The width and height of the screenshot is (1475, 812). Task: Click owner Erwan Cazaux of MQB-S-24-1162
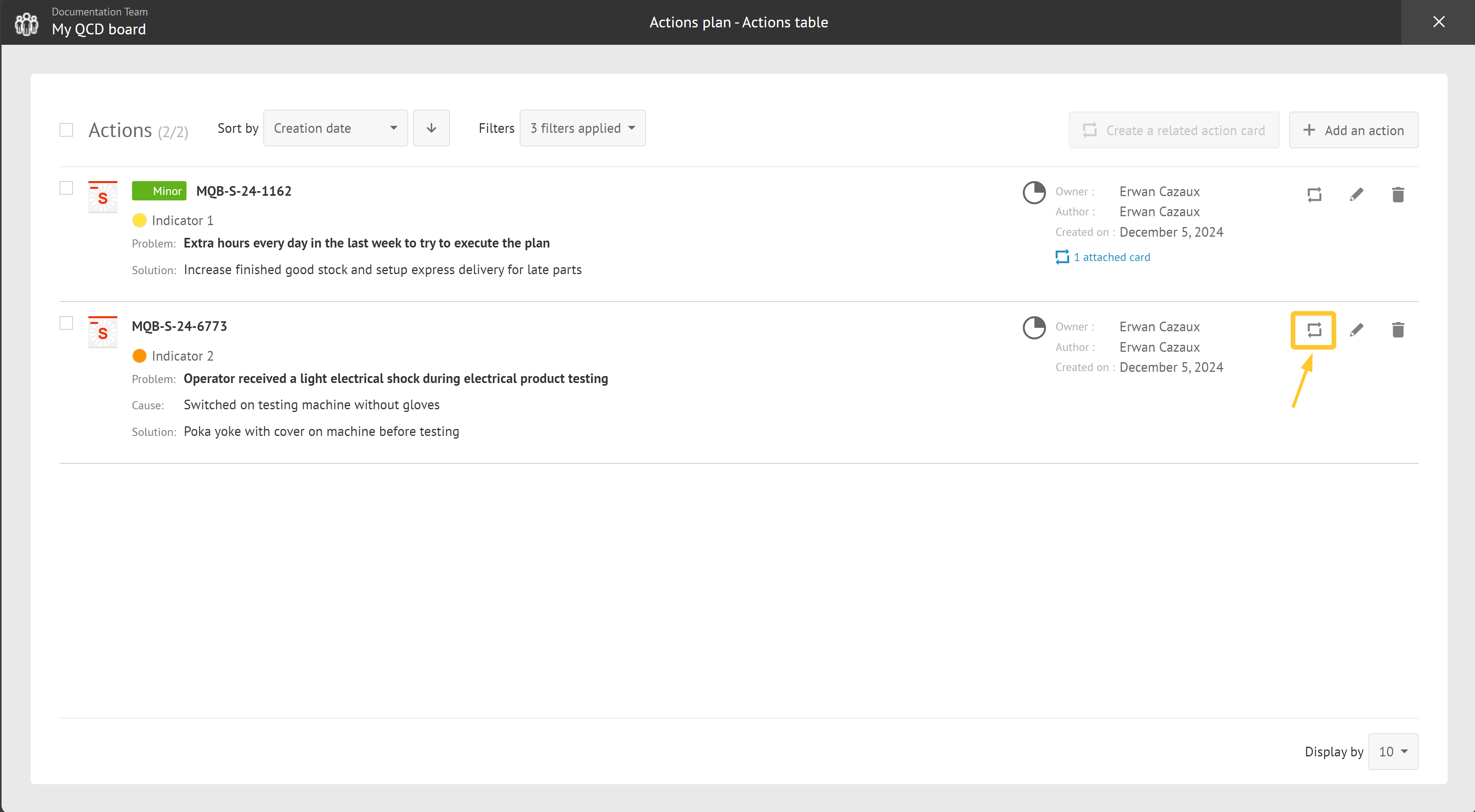1160,191
